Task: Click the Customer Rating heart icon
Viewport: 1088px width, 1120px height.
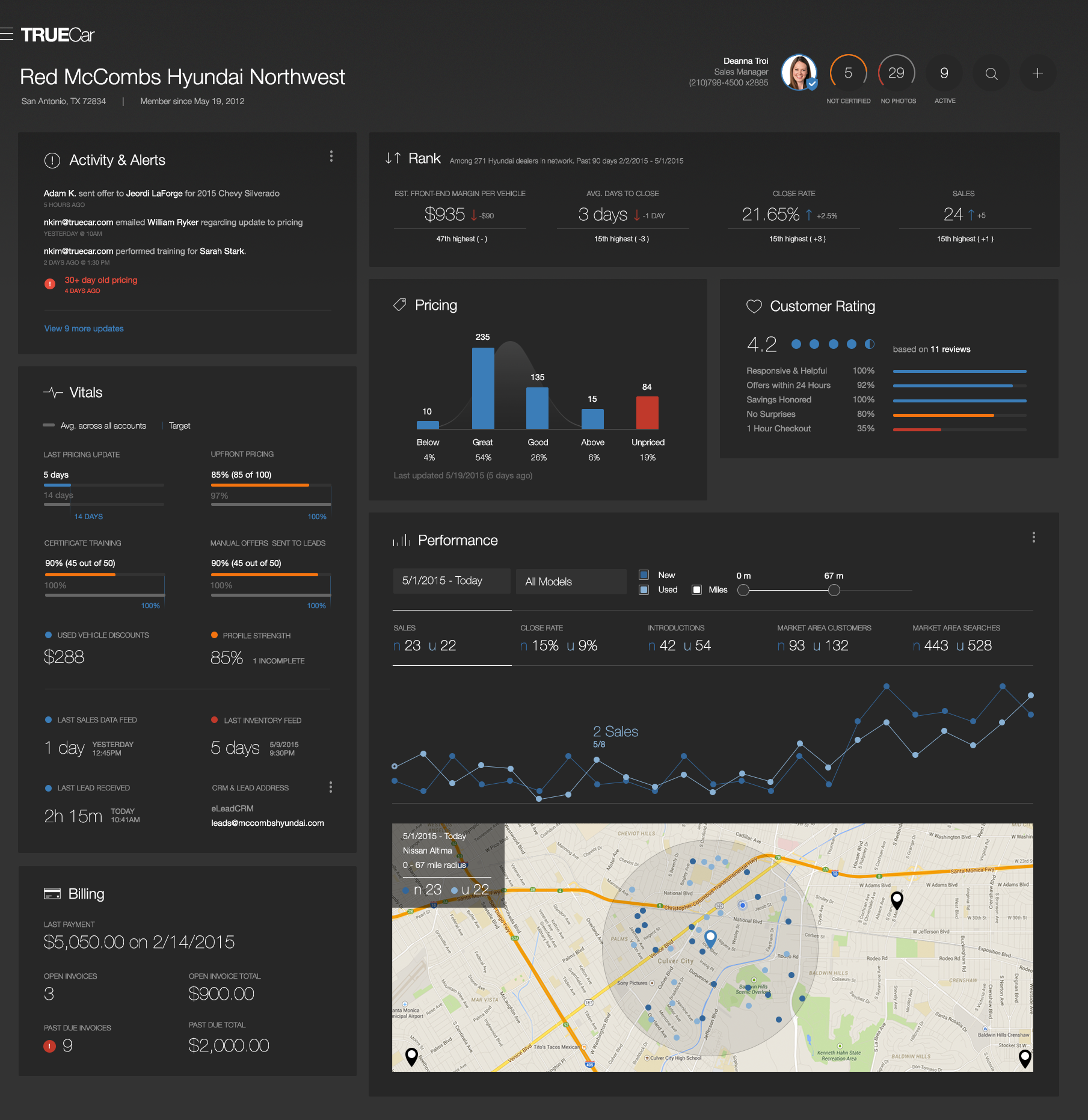Action: click(x=754, y=306)
